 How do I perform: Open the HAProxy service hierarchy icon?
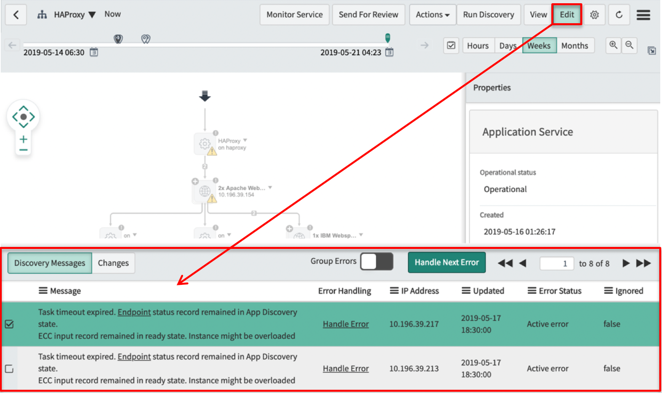tap(42, 15)
